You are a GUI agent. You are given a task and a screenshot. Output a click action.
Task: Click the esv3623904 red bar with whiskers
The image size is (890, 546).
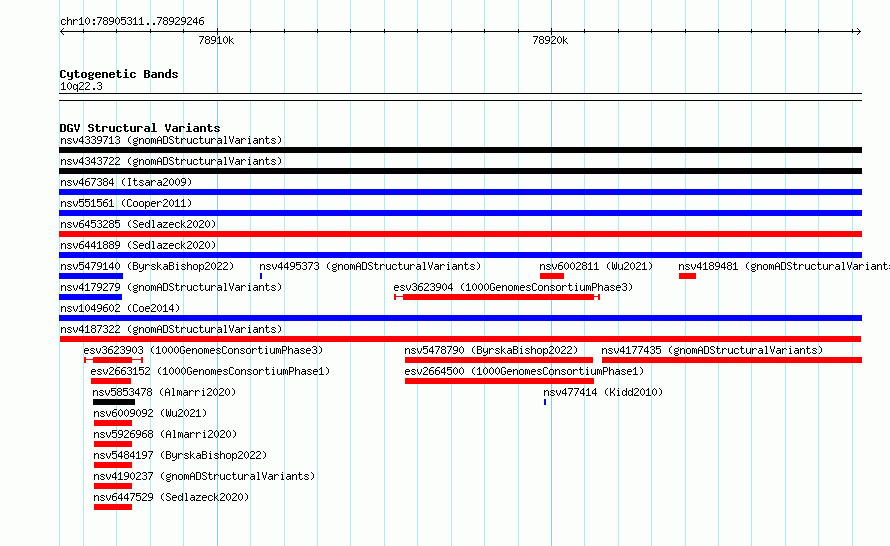(497, 297)
